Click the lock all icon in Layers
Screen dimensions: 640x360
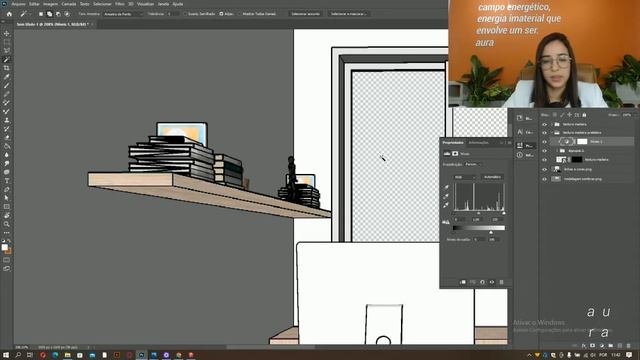tap(584, 115)
